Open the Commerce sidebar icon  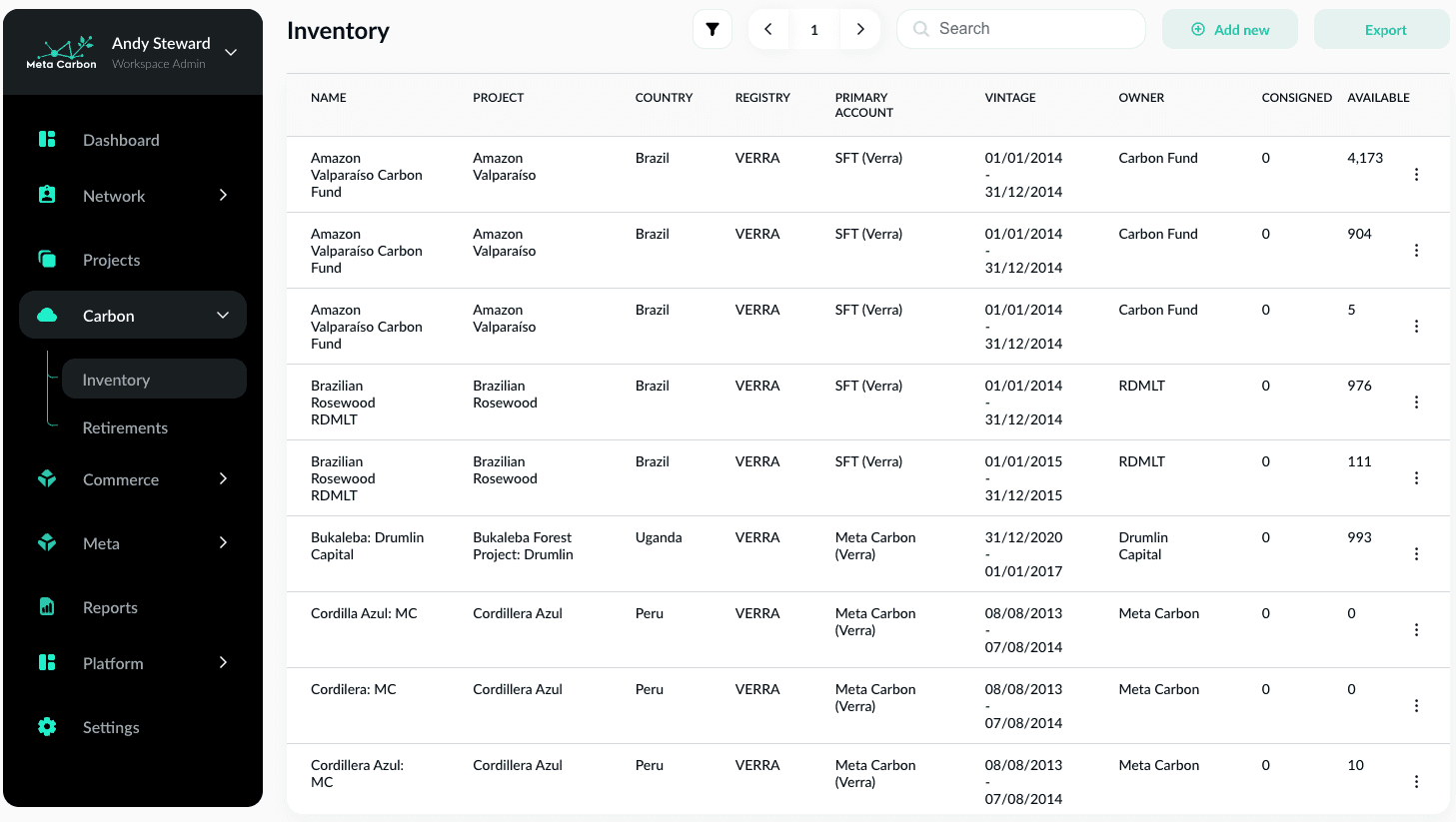[x=46, y=479]
